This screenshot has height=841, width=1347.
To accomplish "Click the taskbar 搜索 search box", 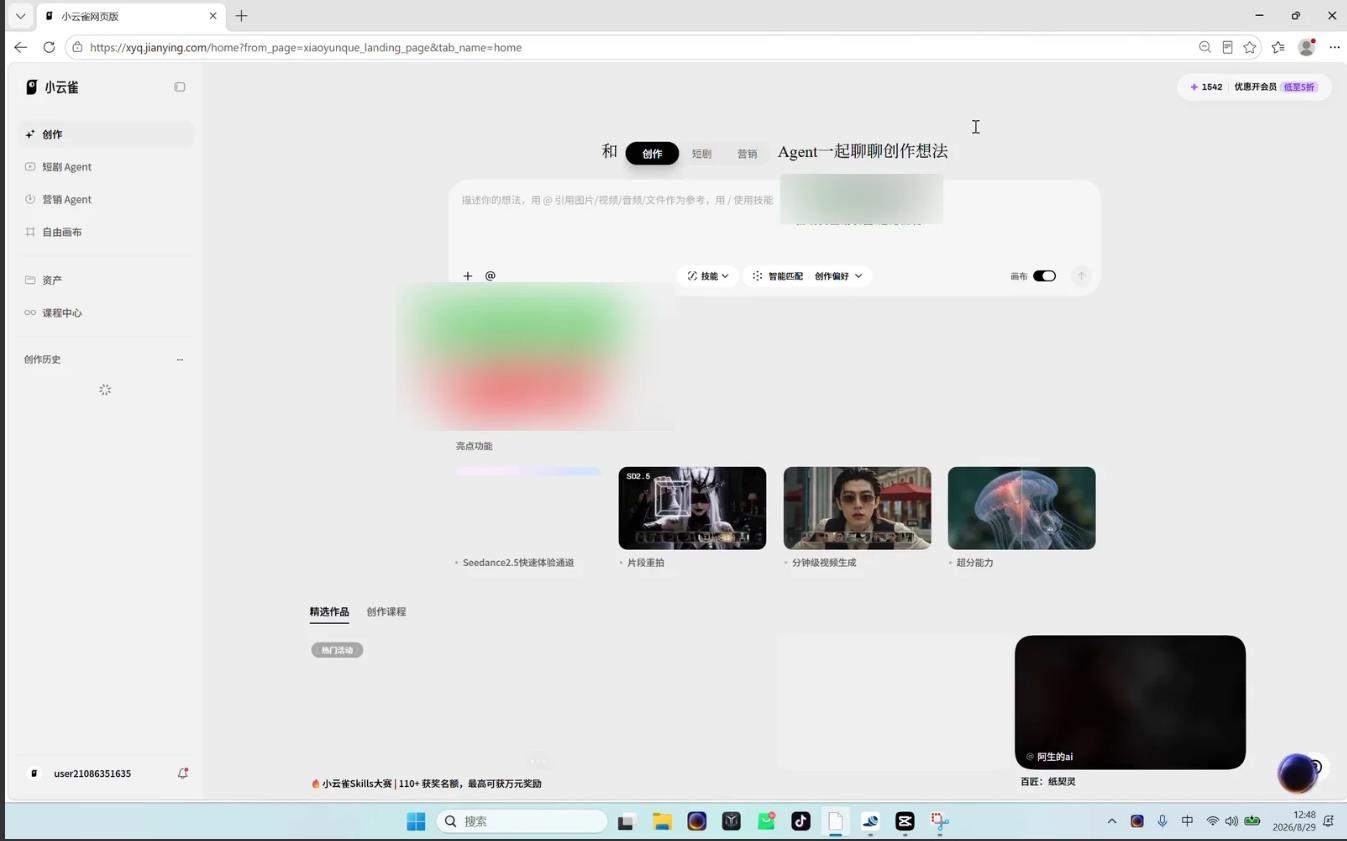I will 522,821.
